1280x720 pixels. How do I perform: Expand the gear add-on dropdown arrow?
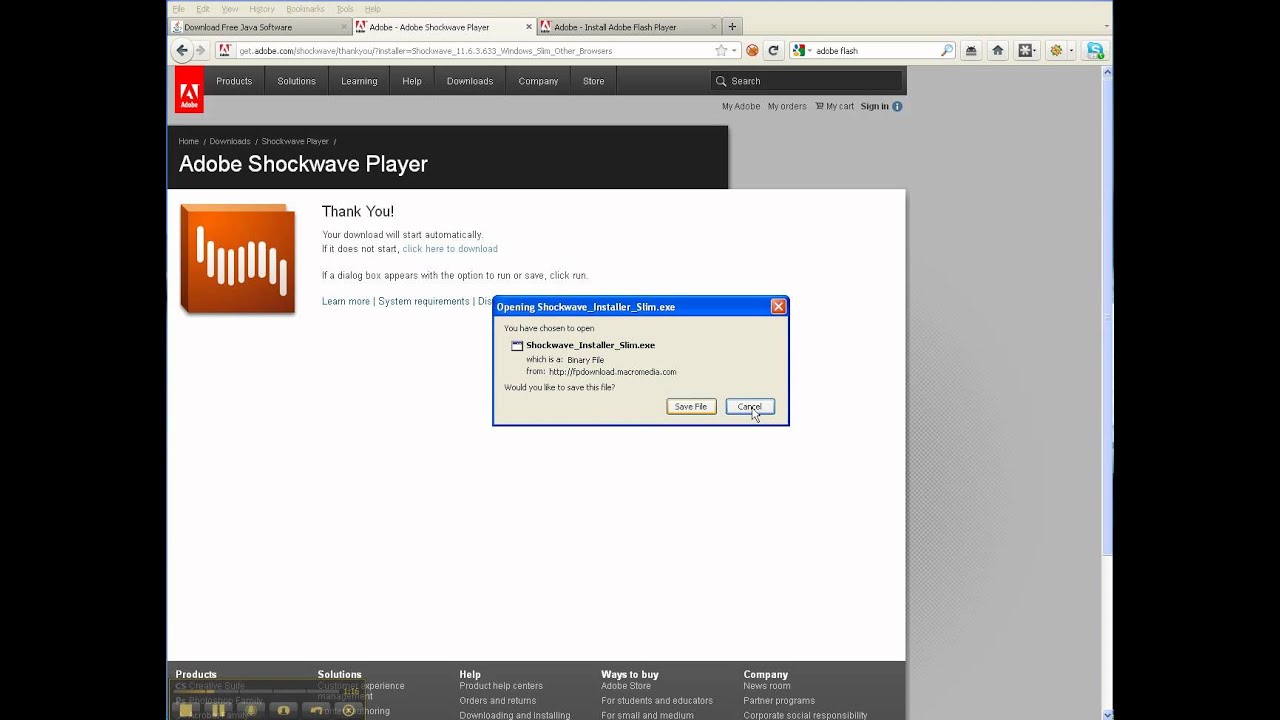click(1071, 50)
